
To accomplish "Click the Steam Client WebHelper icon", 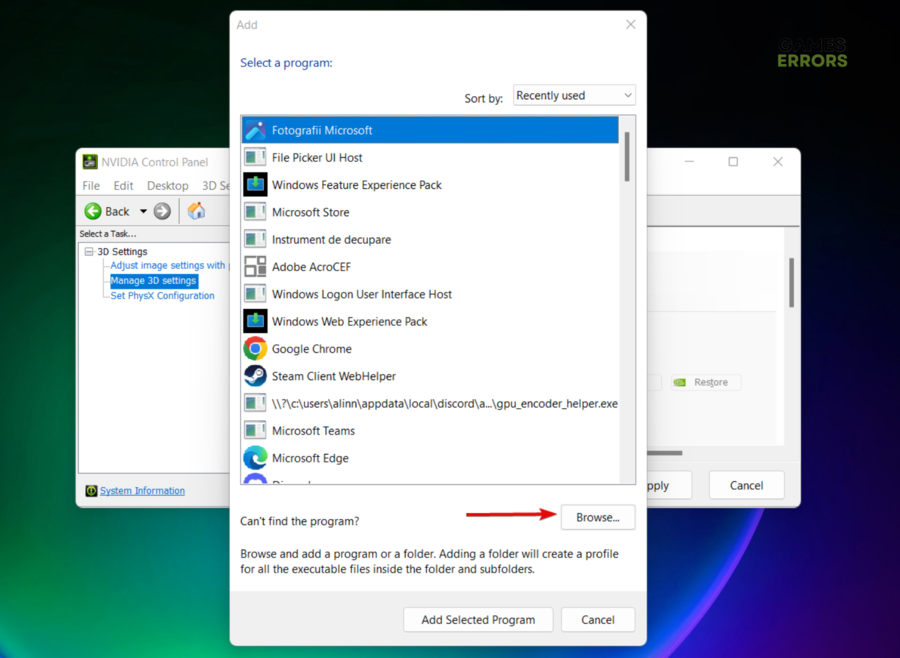I will click(255, 376).
